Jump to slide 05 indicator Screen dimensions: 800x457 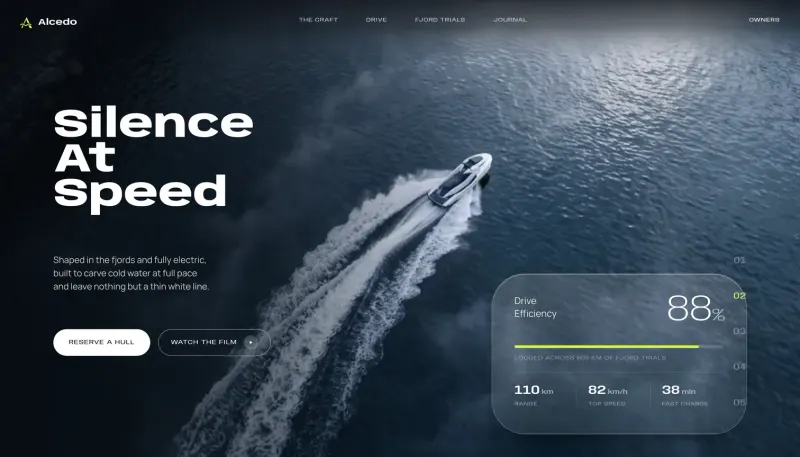point(739,402)
